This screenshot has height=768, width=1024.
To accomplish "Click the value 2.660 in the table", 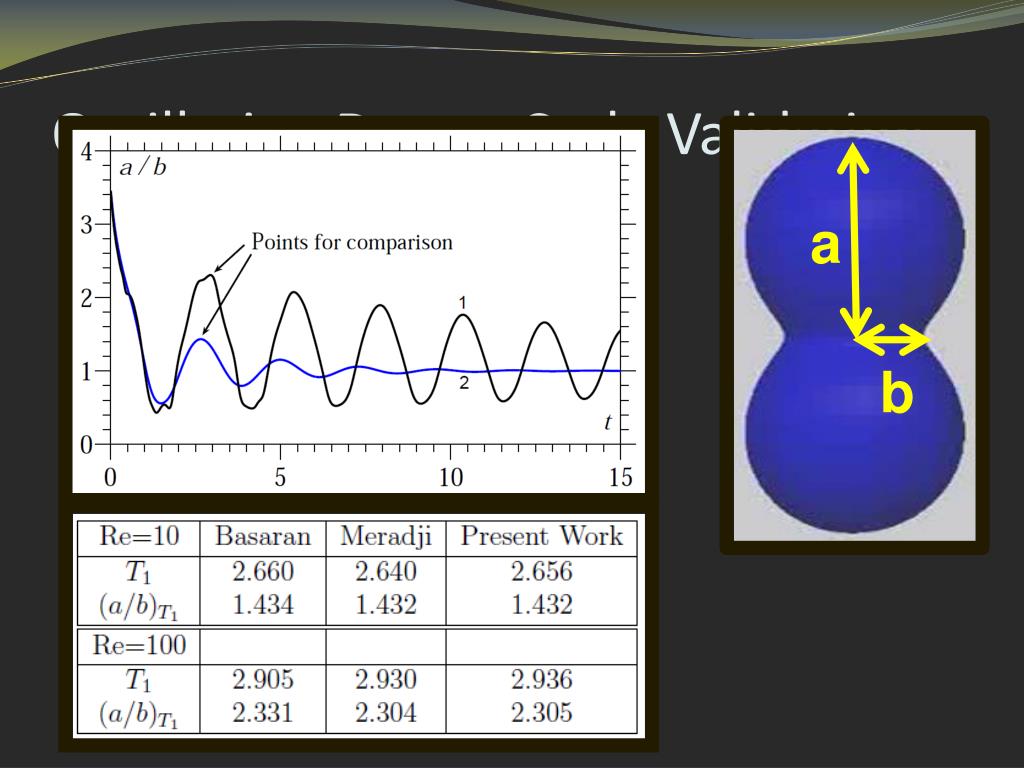I will pyautogui.click(x=263, y=572).
